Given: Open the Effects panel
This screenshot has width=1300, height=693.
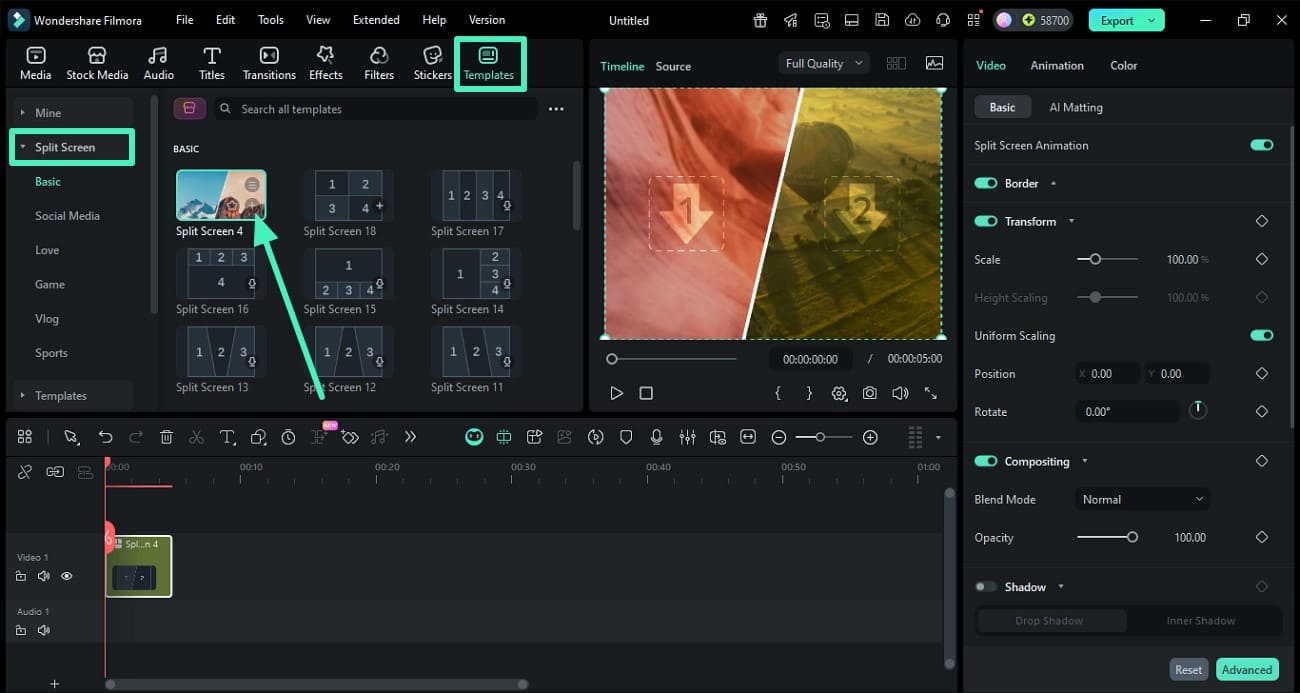Looking at the screenshot, I should click(325, 60).
